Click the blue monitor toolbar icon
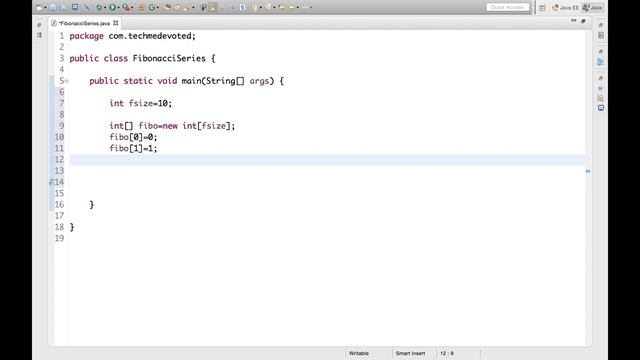Screen dimensions: 640x360 [x=75, y=7]
